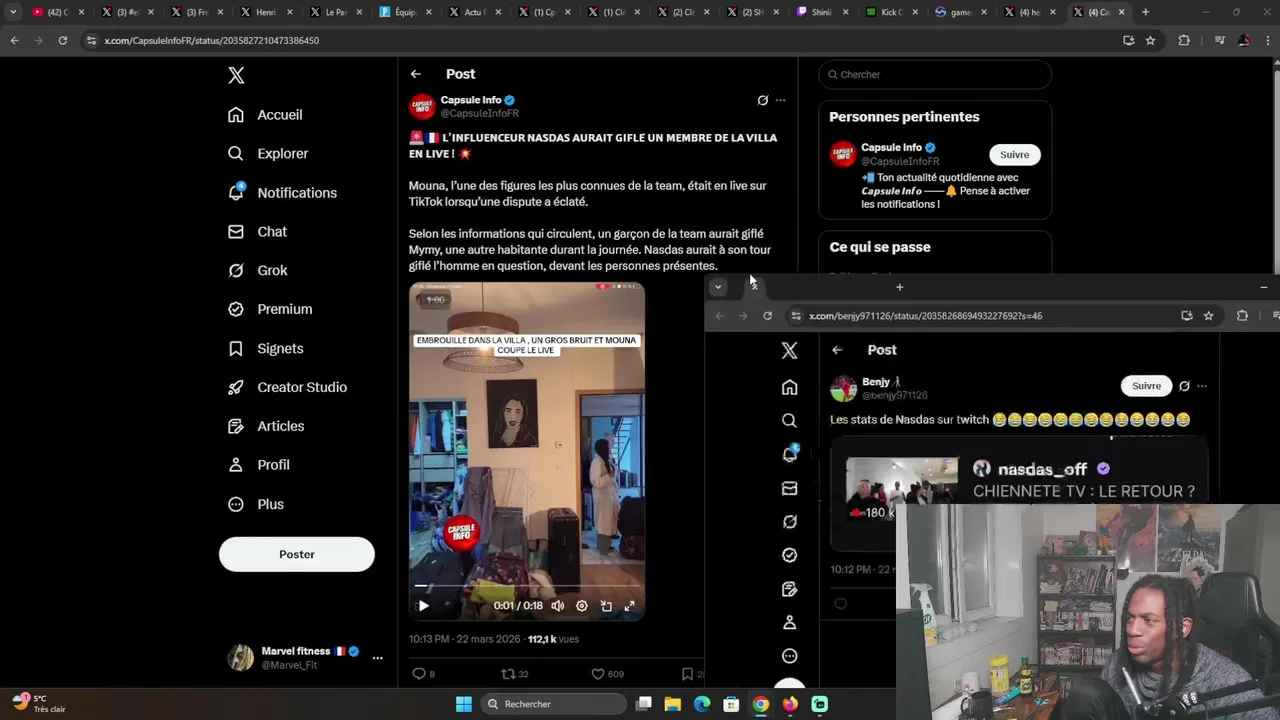Open File Explorer from the taskbar
This screenshot has width=1280, height=720.
[673, 704]
